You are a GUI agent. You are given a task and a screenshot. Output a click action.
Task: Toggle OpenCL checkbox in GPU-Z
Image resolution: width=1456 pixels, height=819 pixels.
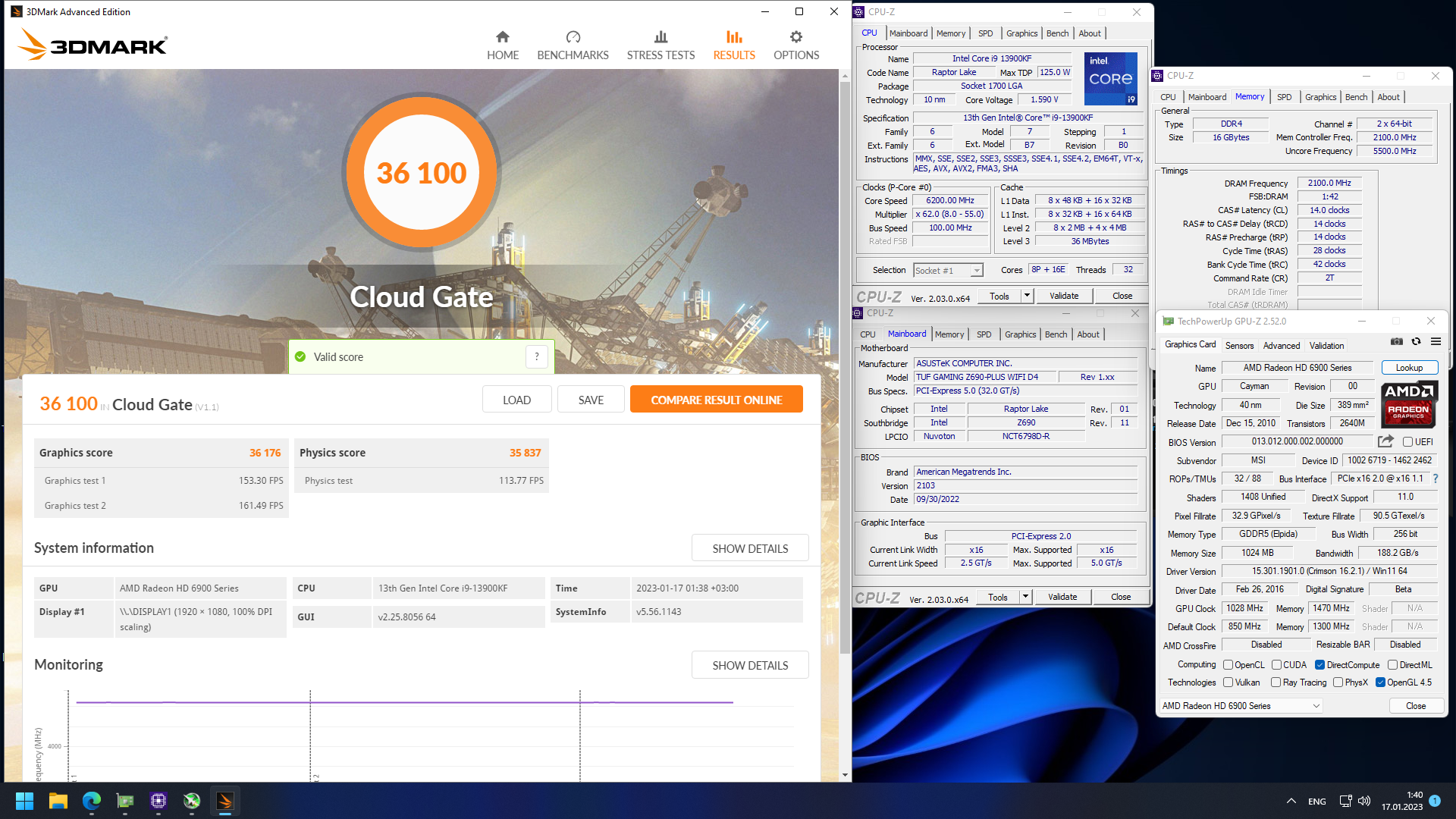click(1228, 665)
